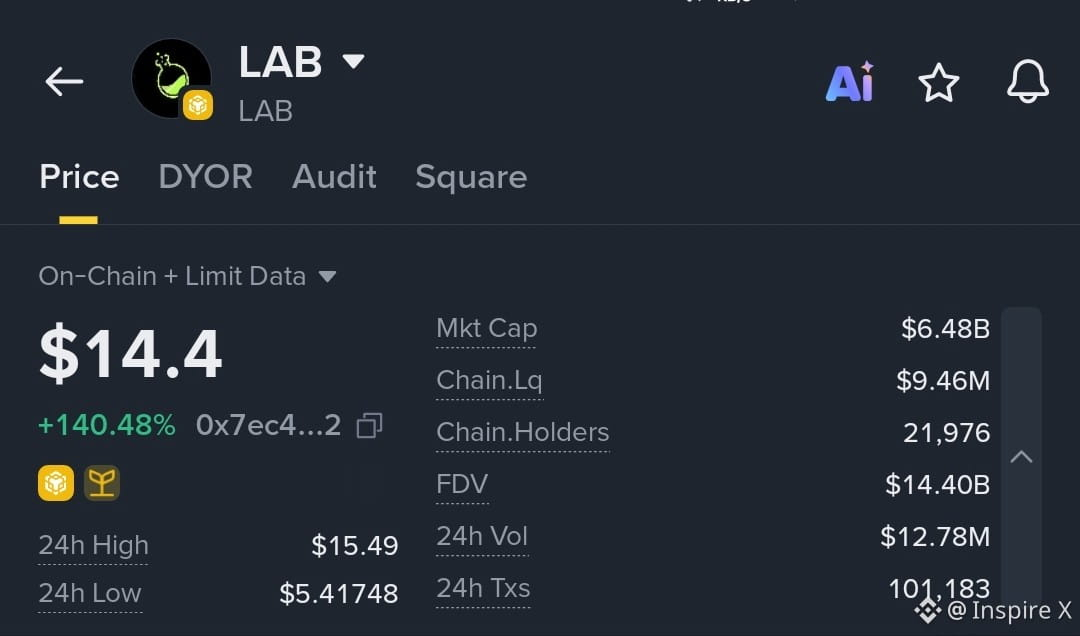Collapse stats panel with the up chevron
This screenshot has height=636, width=1080.
1021,456
